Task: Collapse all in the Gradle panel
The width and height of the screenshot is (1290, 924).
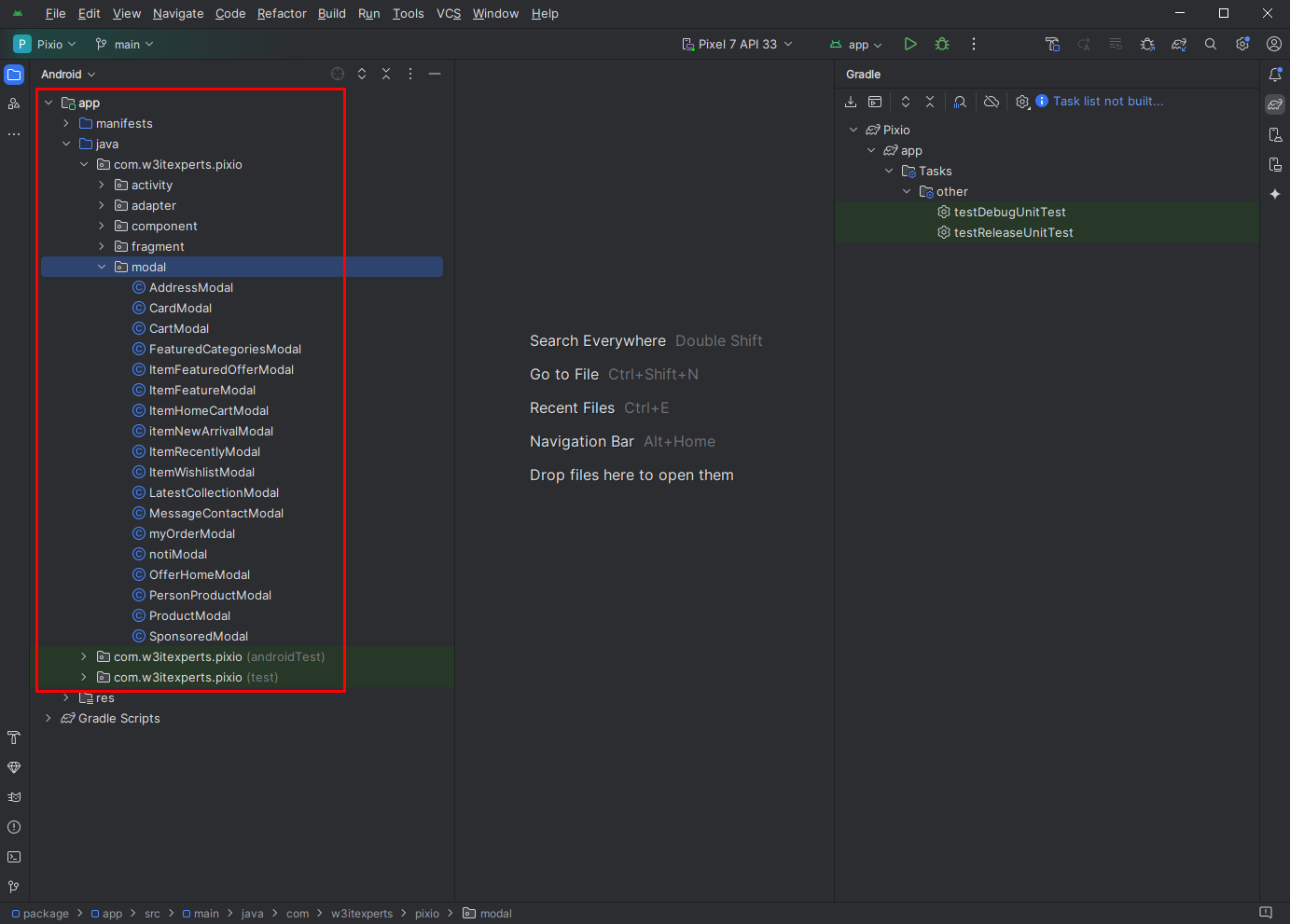Action: (x=930, y=102)
